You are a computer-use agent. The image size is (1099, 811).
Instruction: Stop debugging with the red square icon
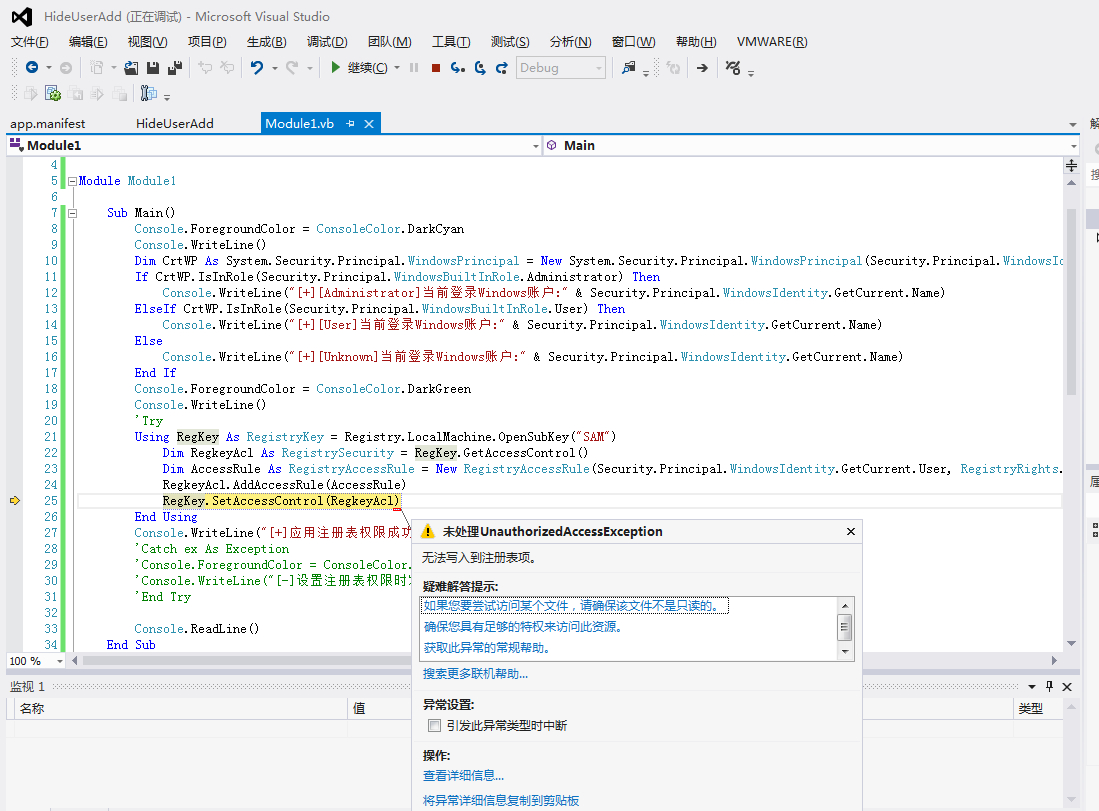click(x=435, y=68)
